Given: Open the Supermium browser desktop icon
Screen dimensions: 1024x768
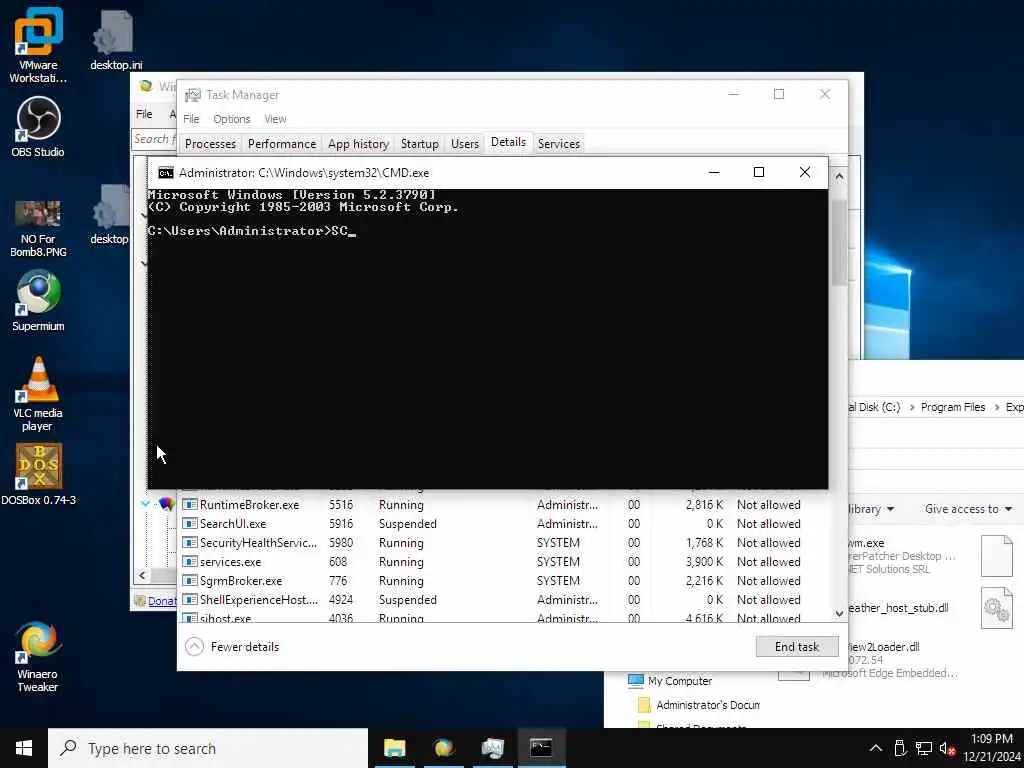Looking at the screenshot, I should 38,301.
